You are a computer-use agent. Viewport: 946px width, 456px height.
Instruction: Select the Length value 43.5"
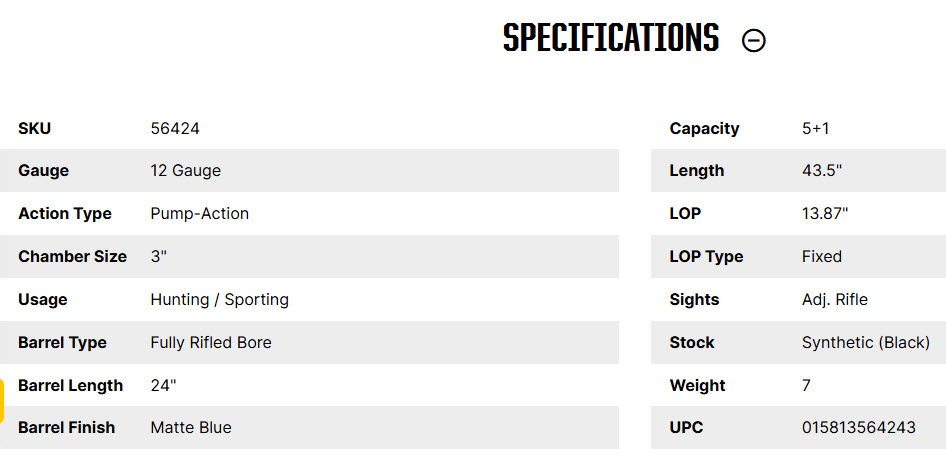(x=822, y=171)
